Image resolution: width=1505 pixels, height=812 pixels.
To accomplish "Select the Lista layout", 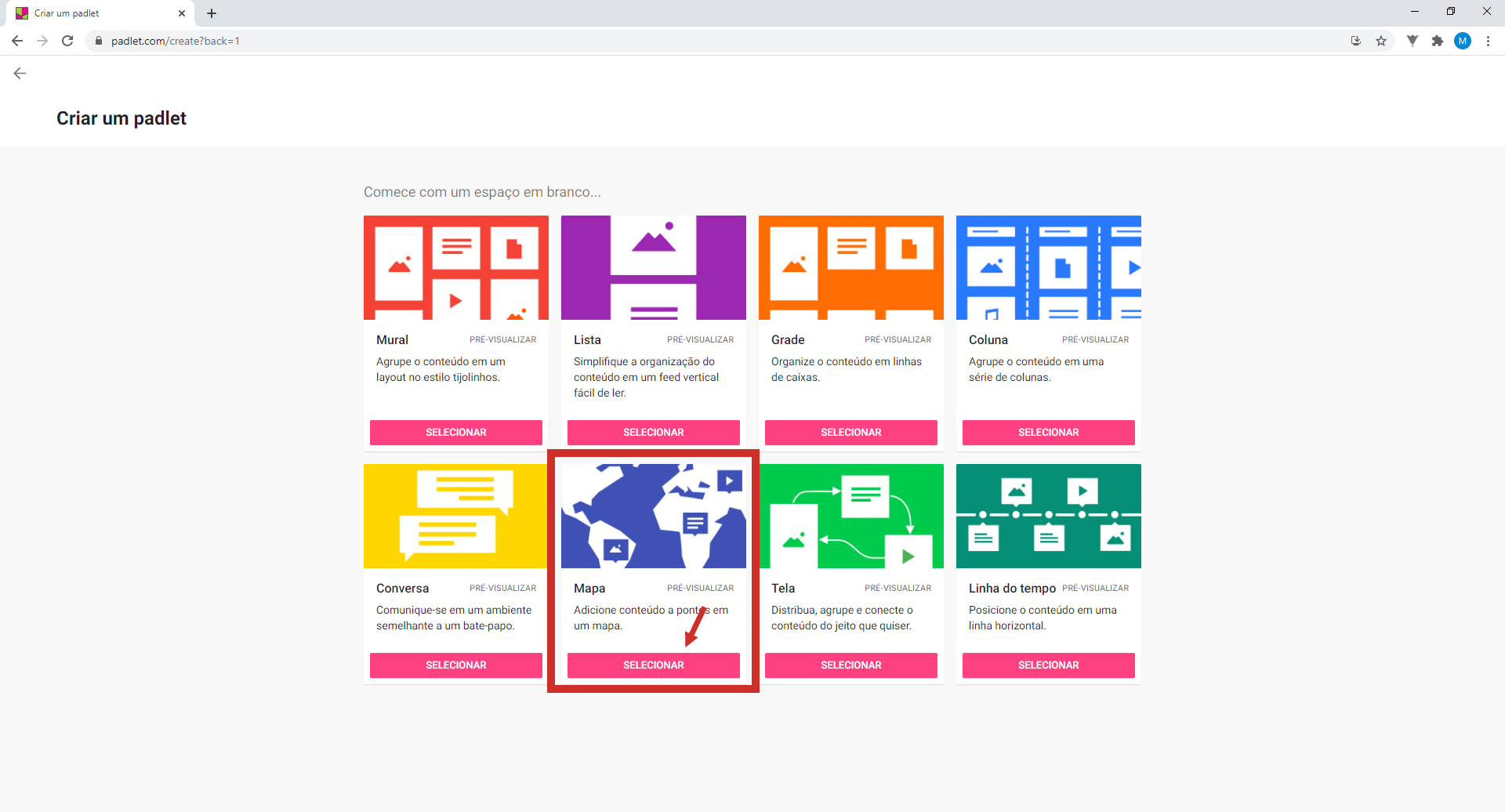I will click(x=654, y=433).
